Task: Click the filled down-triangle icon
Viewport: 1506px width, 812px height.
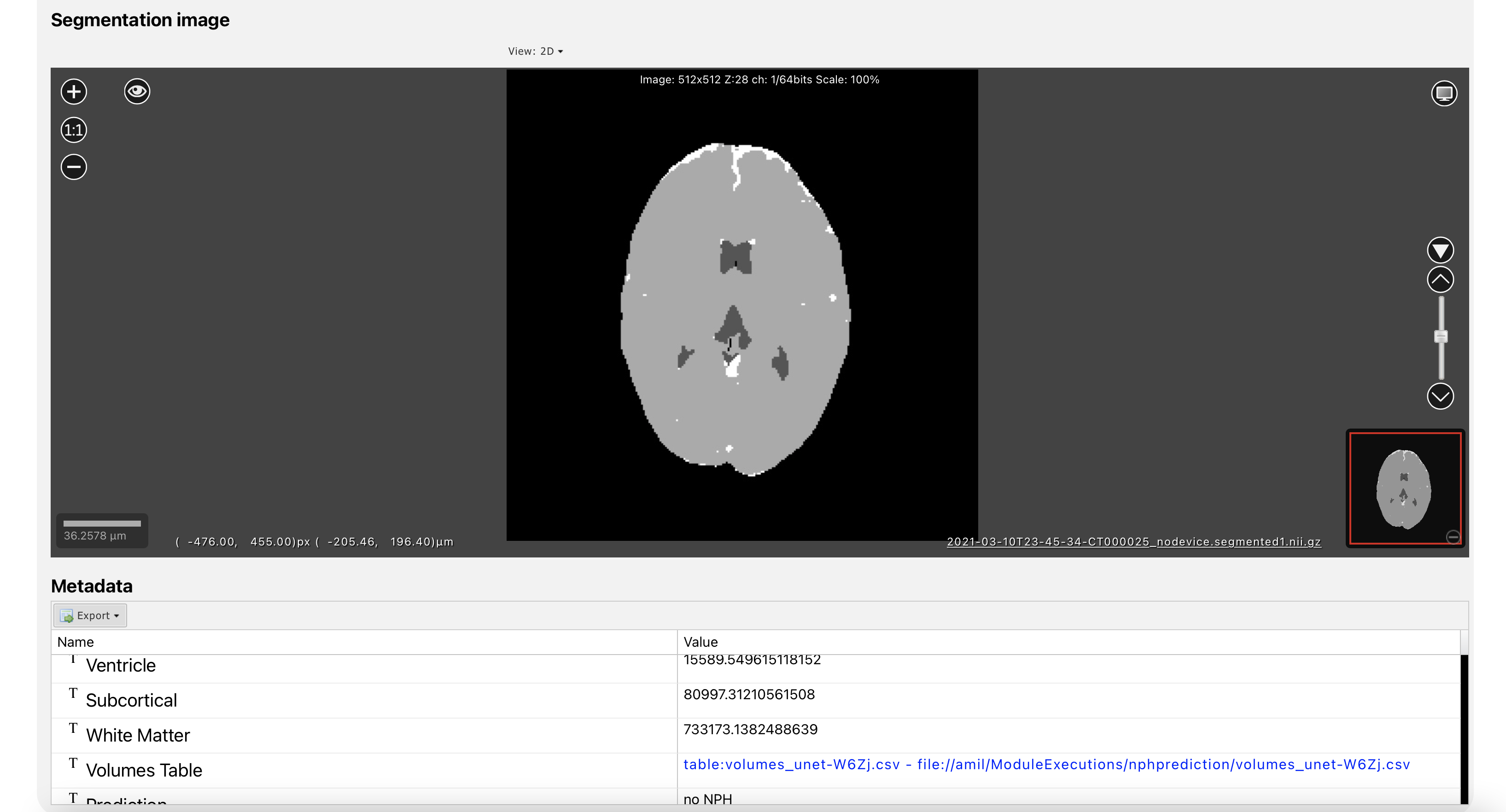Action: pyautogui.click(x=1440, y=250)
